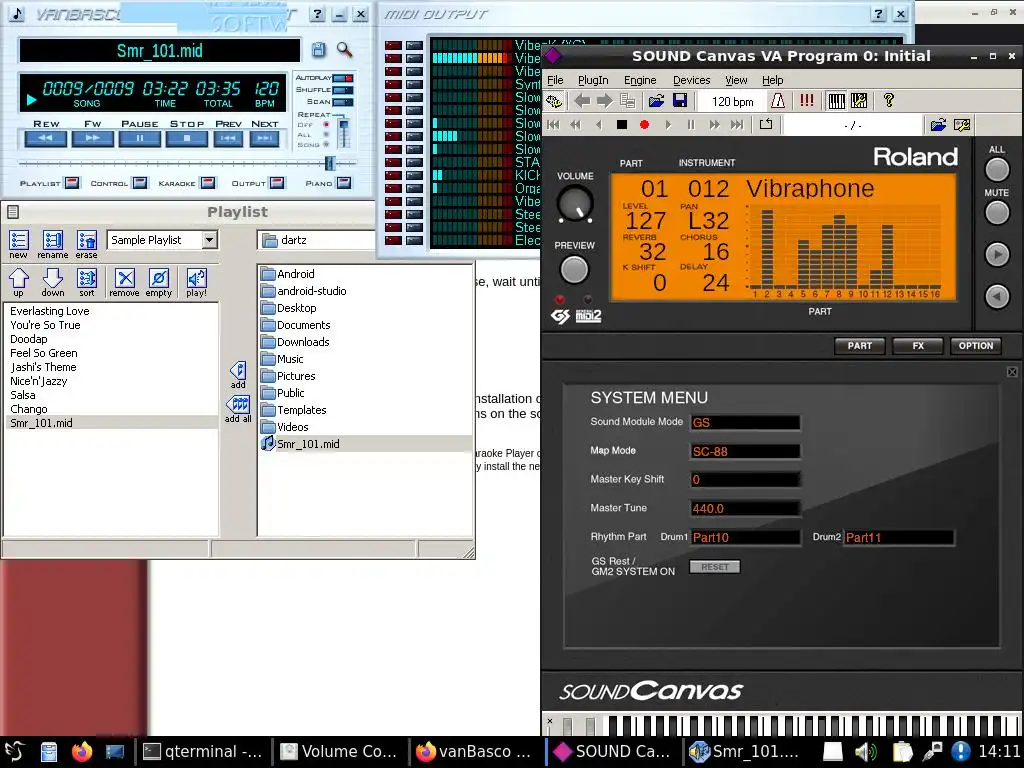Pause playback in vanBasco player
This screenshot has width=1024, height=768.
click(140, 138)
